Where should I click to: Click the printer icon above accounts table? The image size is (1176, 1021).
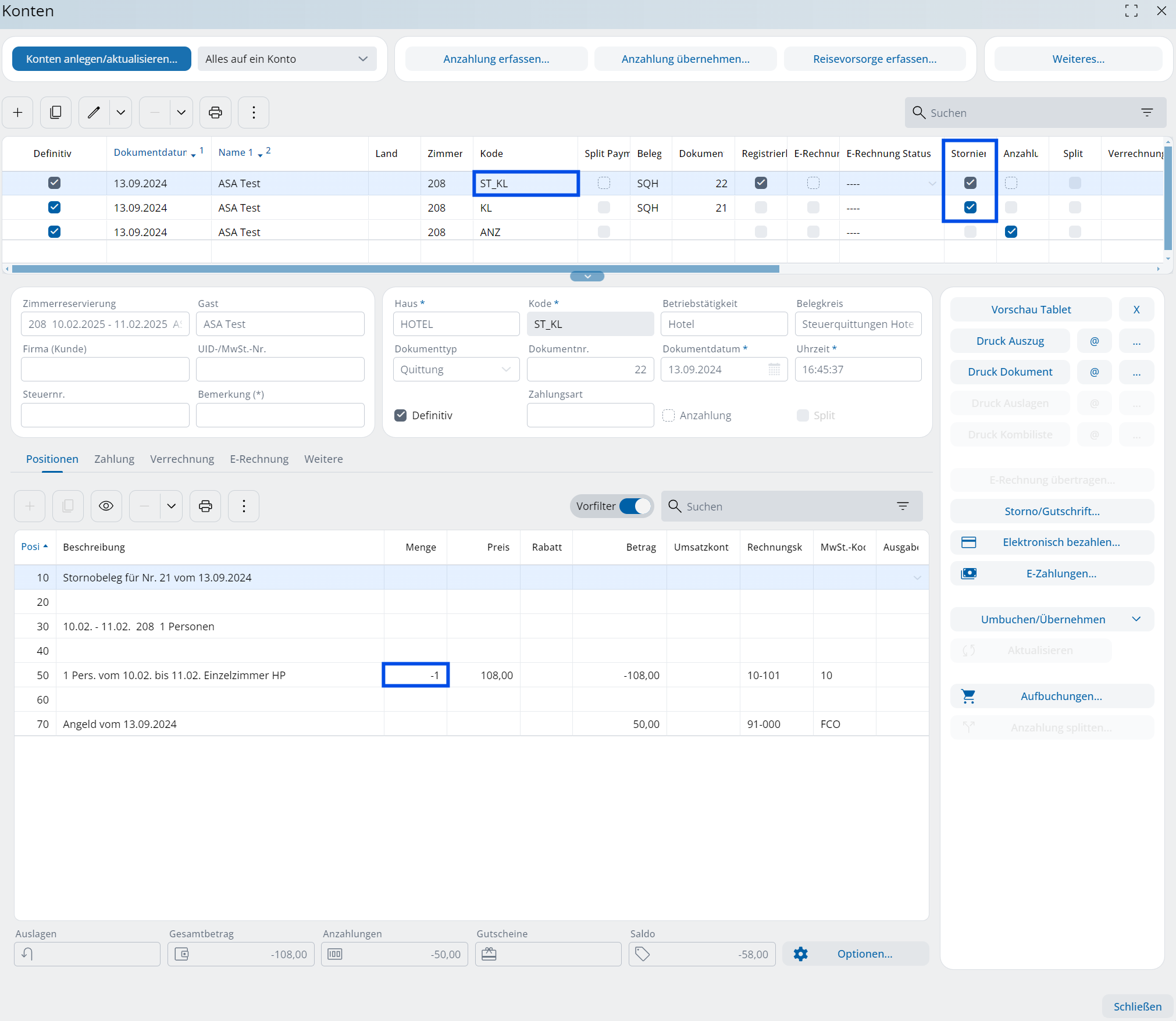point(215,112)
